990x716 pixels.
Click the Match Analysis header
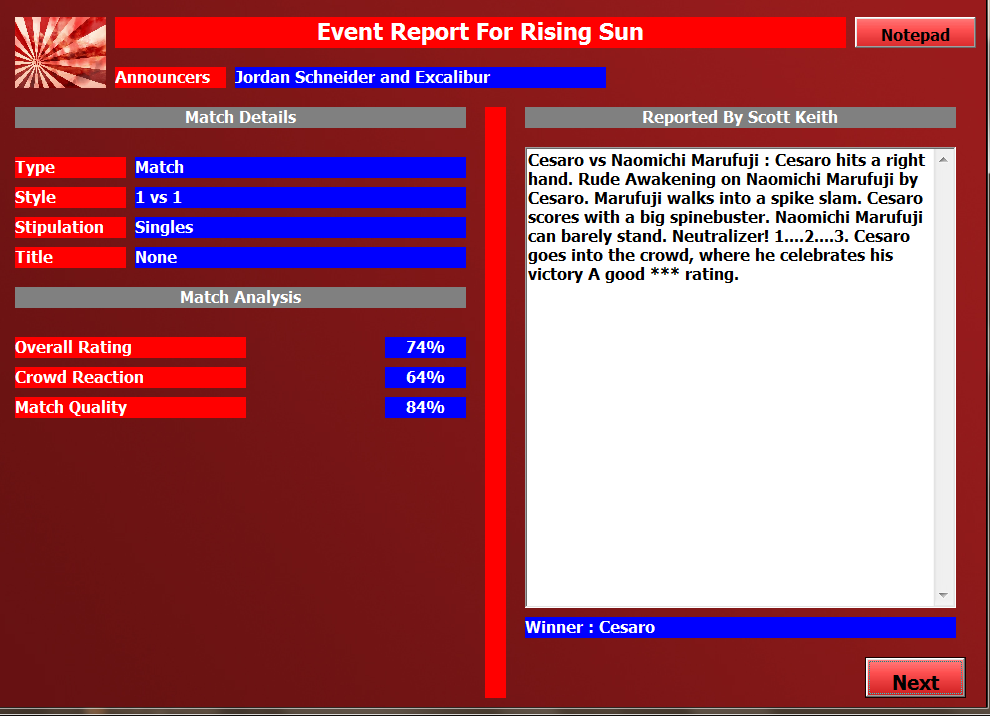pyautogui.click(x=241, y=297)
